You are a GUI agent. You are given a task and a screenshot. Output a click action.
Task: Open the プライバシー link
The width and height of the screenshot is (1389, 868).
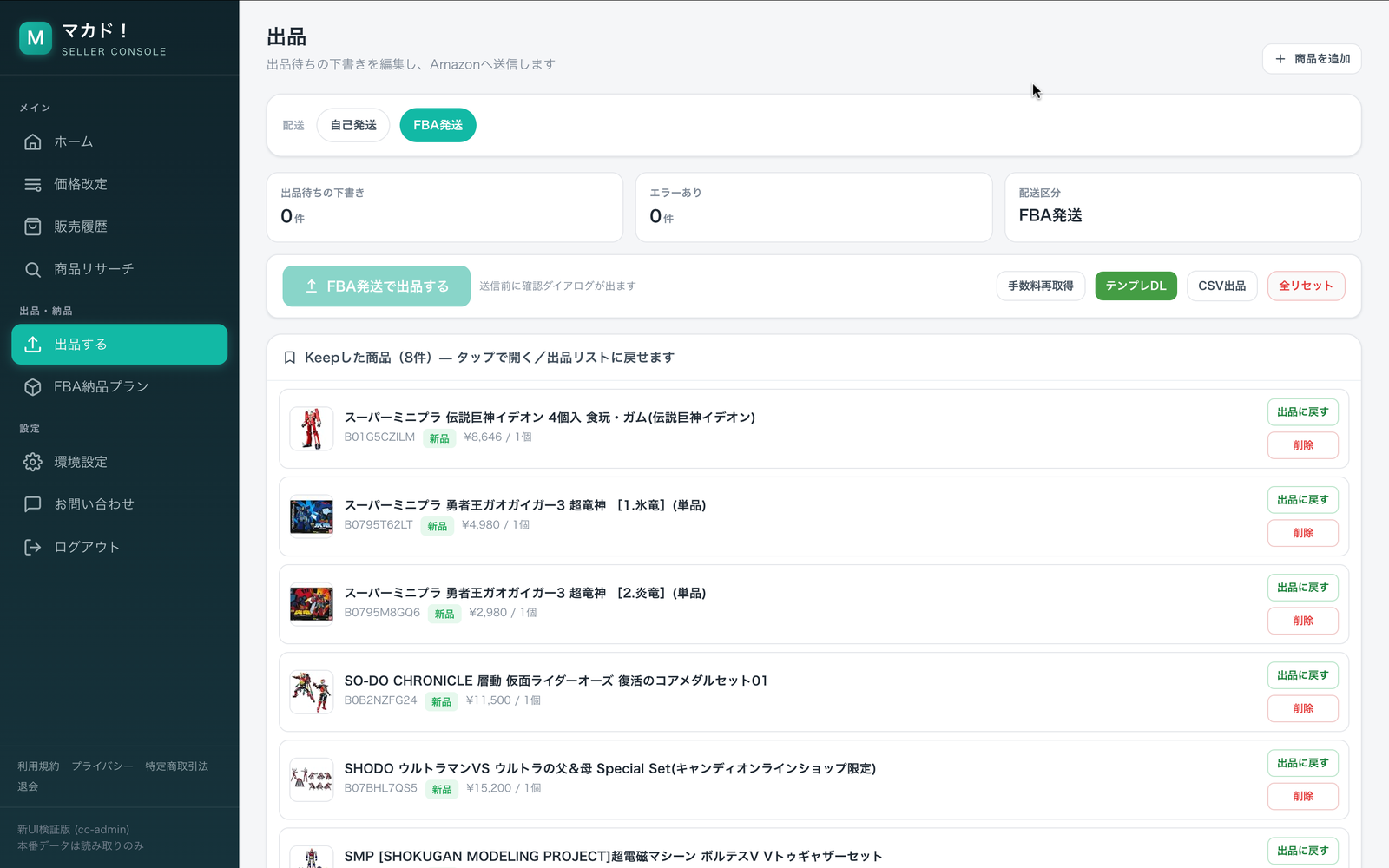point(102,766)
